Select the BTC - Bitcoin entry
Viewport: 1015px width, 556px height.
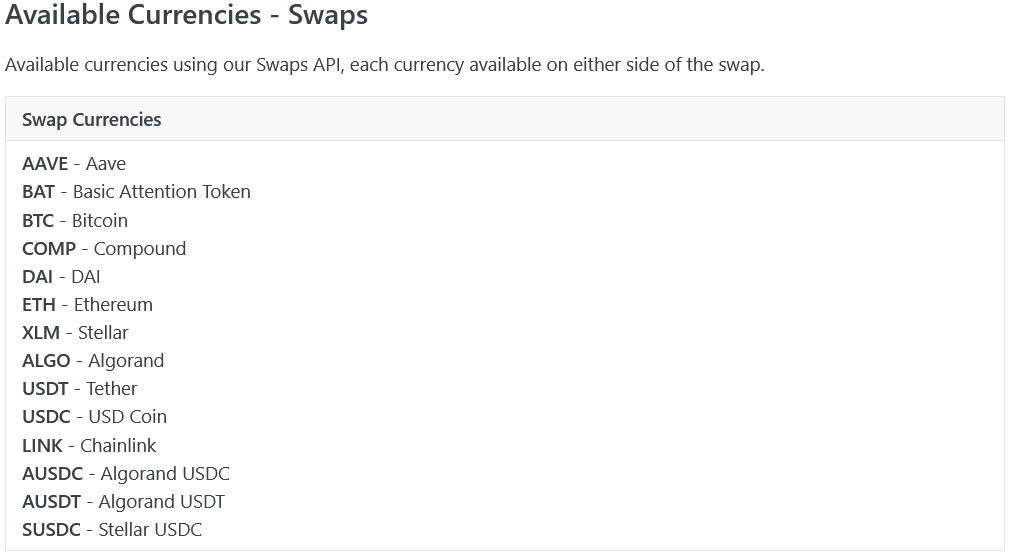click(x=75, y=220)
